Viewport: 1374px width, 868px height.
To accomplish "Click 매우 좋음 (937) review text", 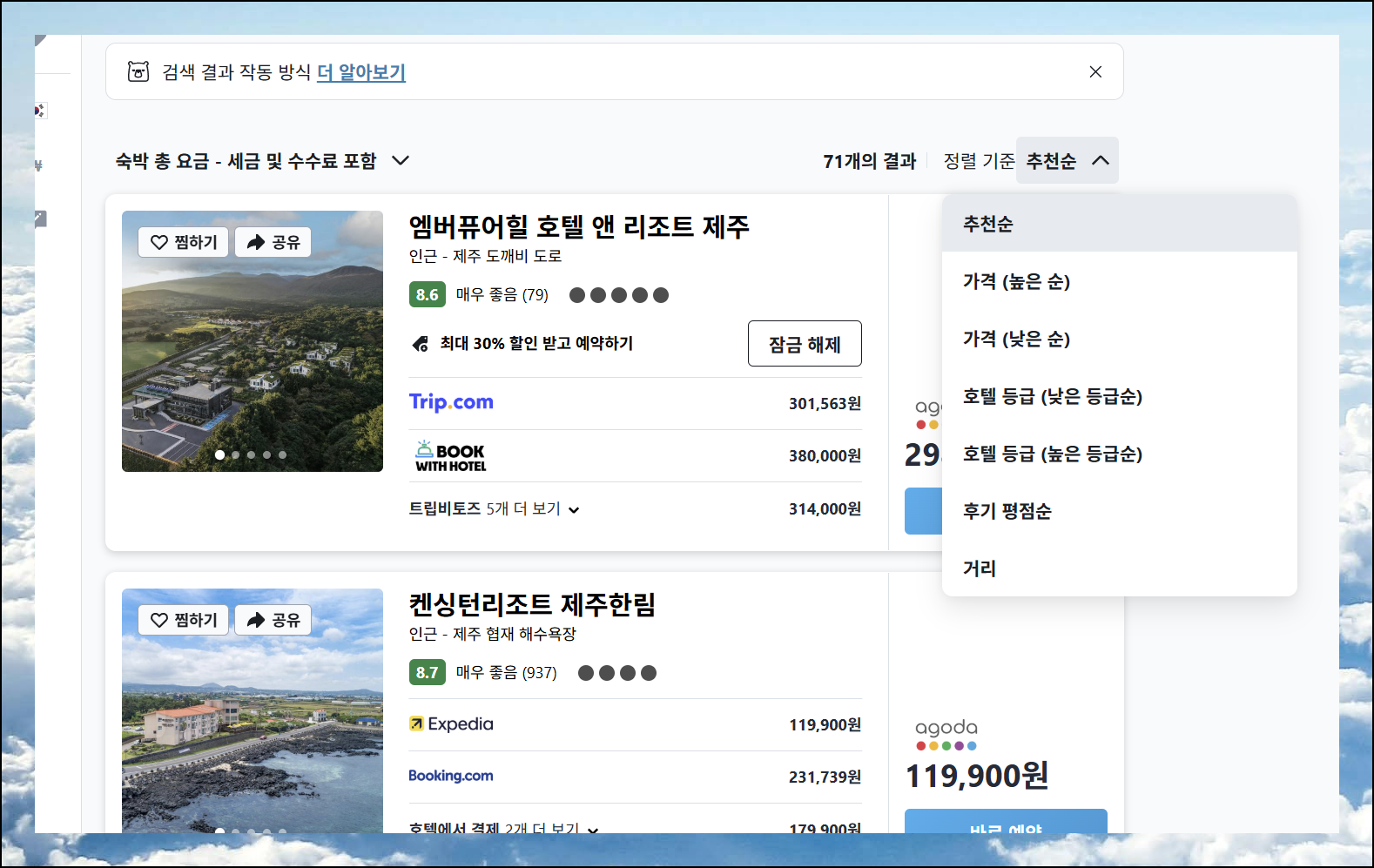I will pos(507,672).
